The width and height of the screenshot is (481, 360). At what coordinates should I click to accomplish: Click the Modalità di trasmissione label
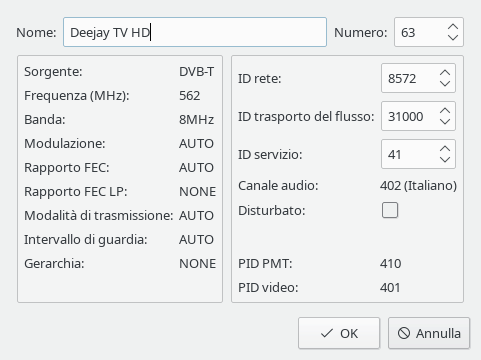(99, 216)
